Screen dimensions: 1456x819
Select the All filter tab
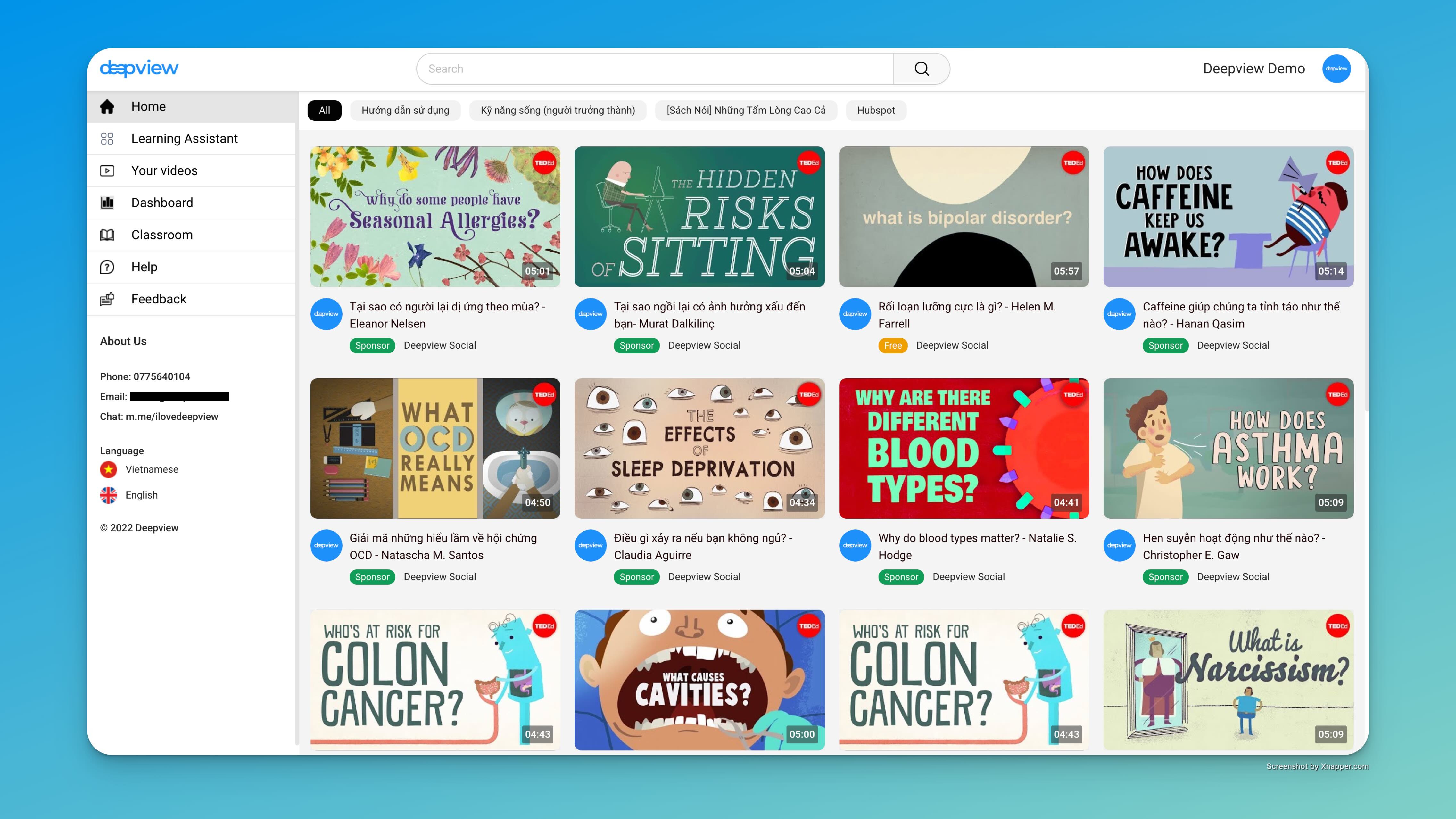[x=325, y=111]
